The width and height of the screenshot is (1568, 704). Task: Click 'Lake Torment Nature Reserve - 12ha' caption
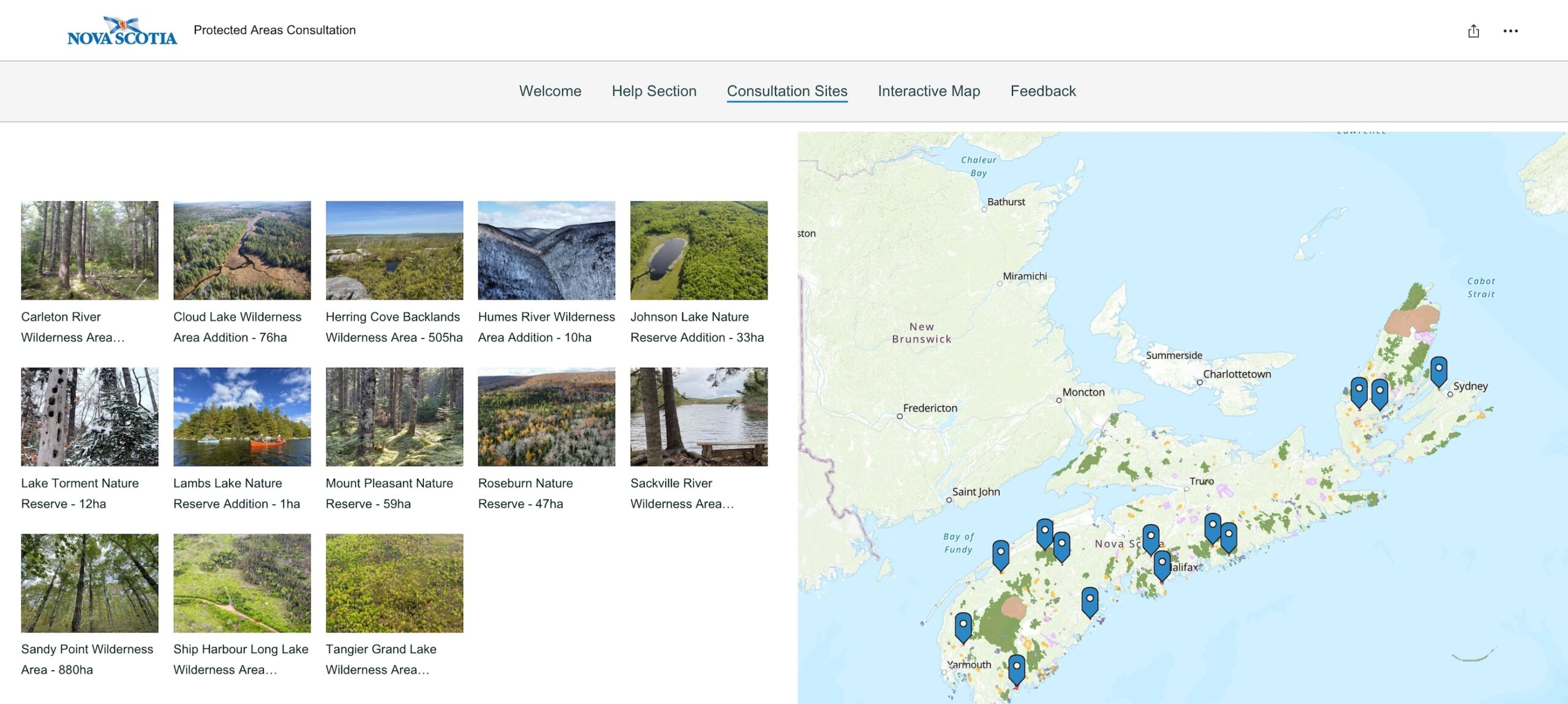tap(80, 493)
